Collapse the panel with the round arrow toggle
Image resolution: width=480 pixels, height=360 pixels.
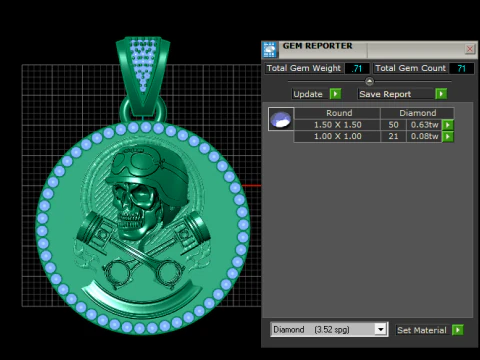pyautogui.click(x=369, y=81)
